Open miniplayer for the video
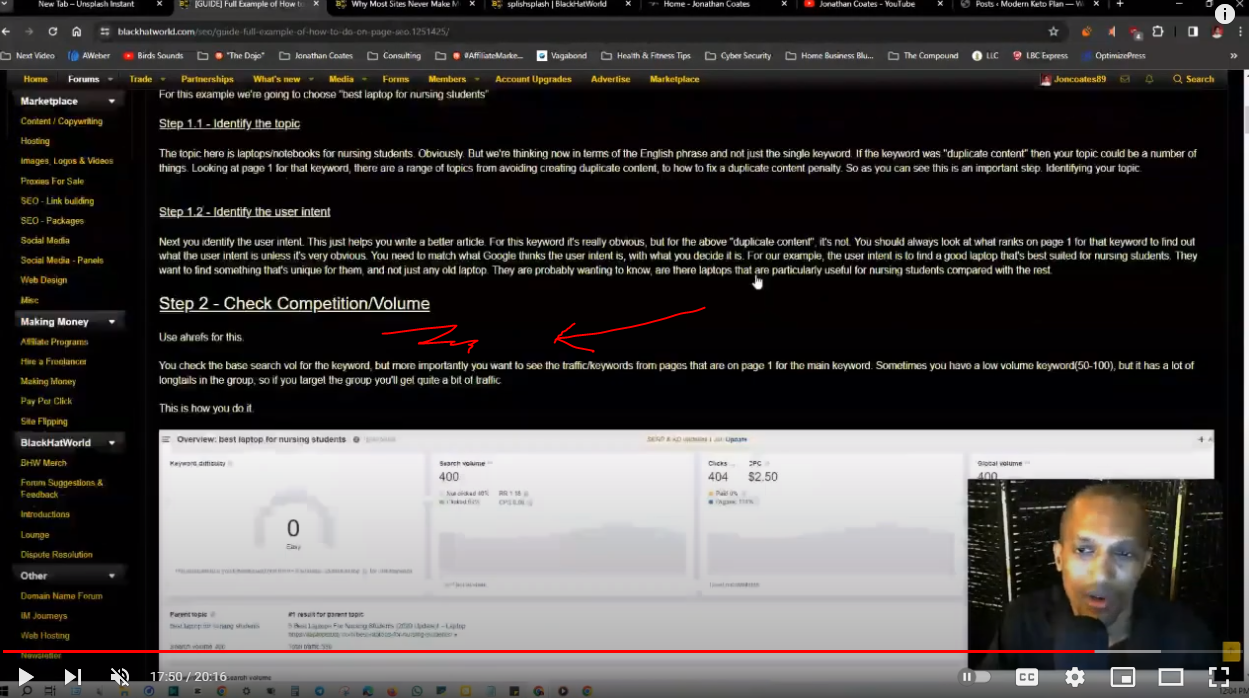The height and width of the screenshot is (698, 1249). click(1122, 676)
